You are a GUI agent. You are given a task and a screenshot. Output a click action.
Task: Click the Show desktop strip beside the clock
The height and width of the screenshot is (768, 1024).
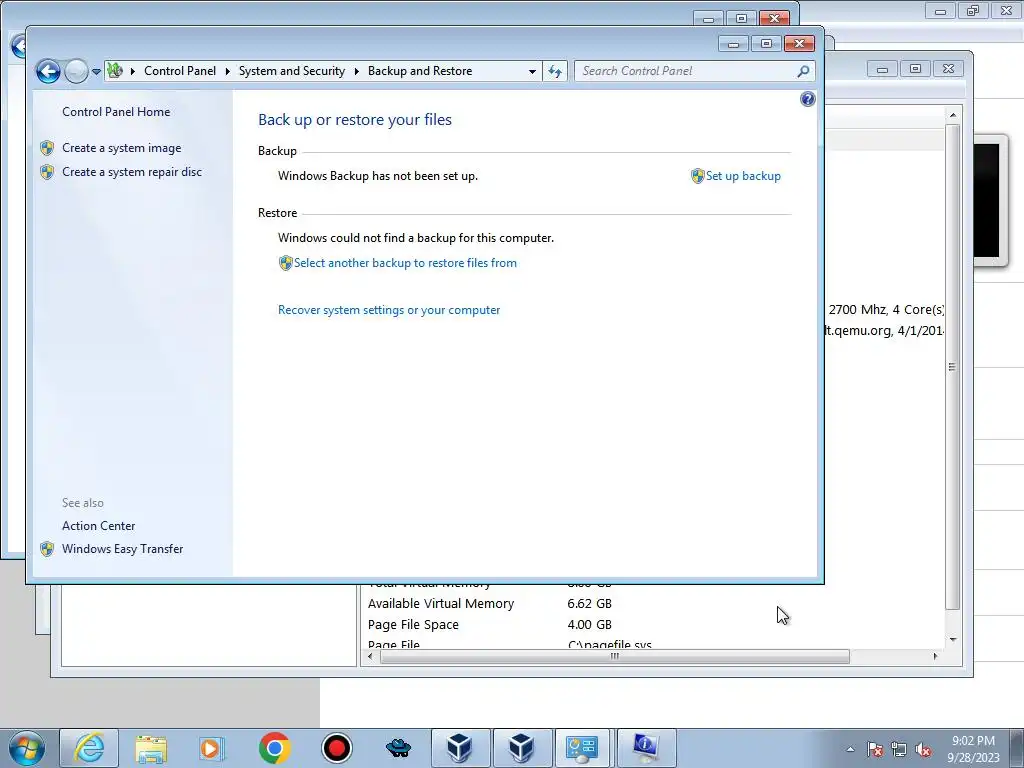pos(1019,748)
